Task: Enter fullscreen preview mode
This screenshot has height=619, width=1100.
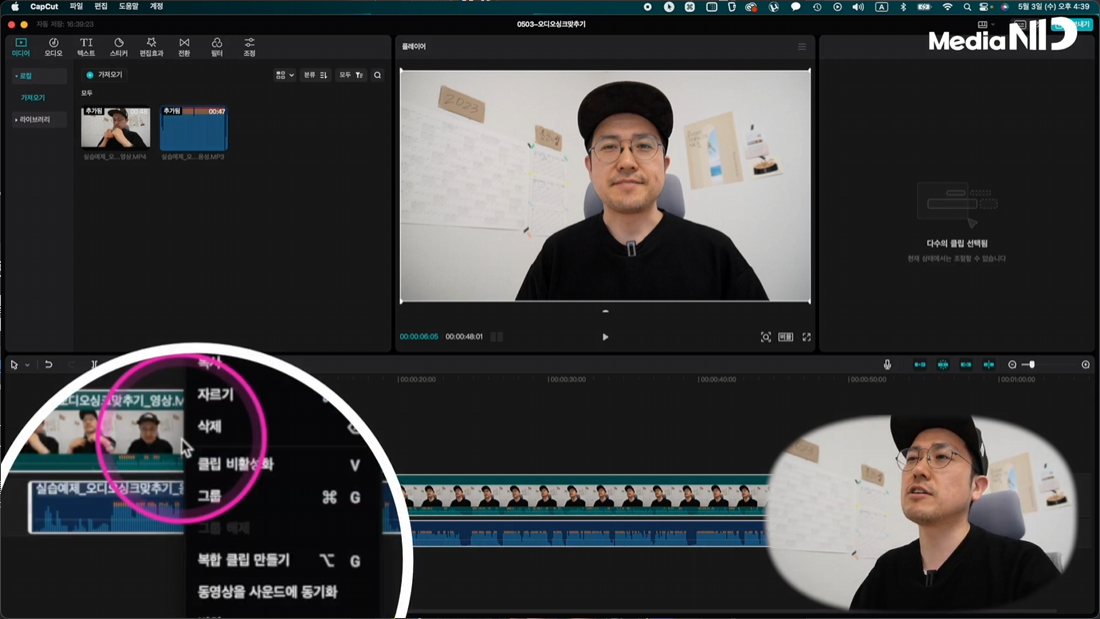Action: click(x=807, y=337)
